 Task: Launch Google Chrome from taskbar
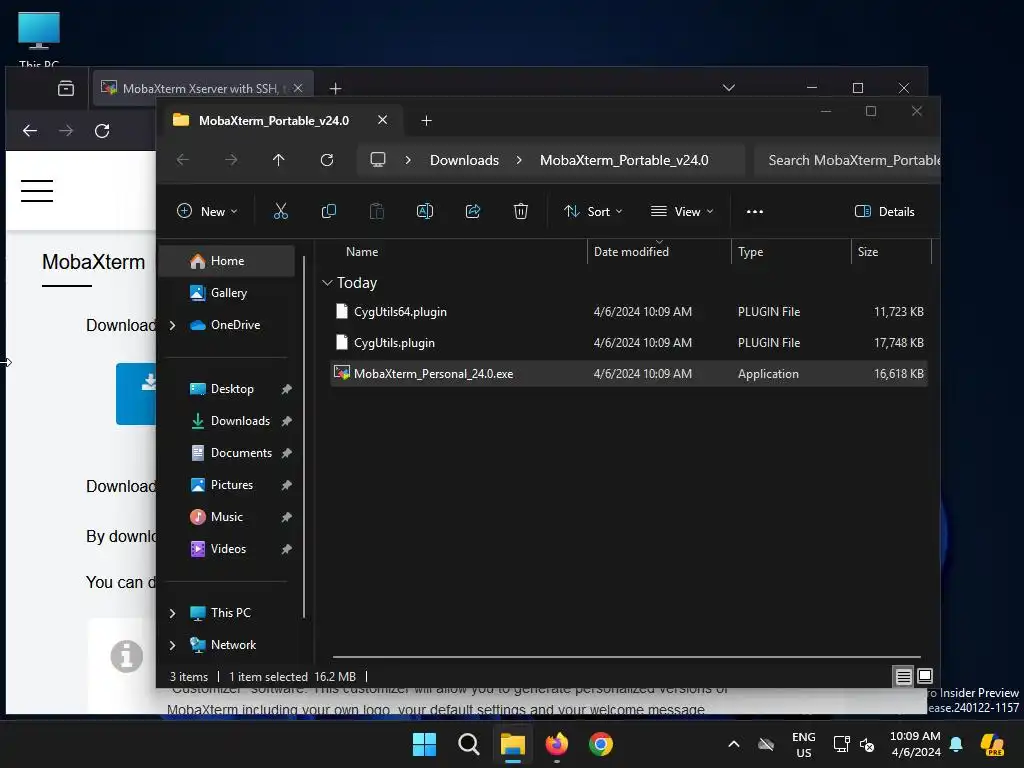pos(601,744)
